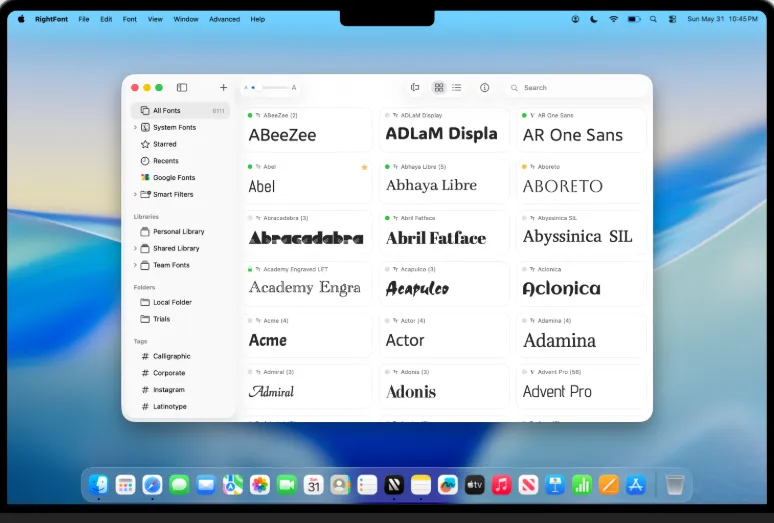
Task: Open Finder in the dock
Action: pyautogui.click(x=99, y=485)
